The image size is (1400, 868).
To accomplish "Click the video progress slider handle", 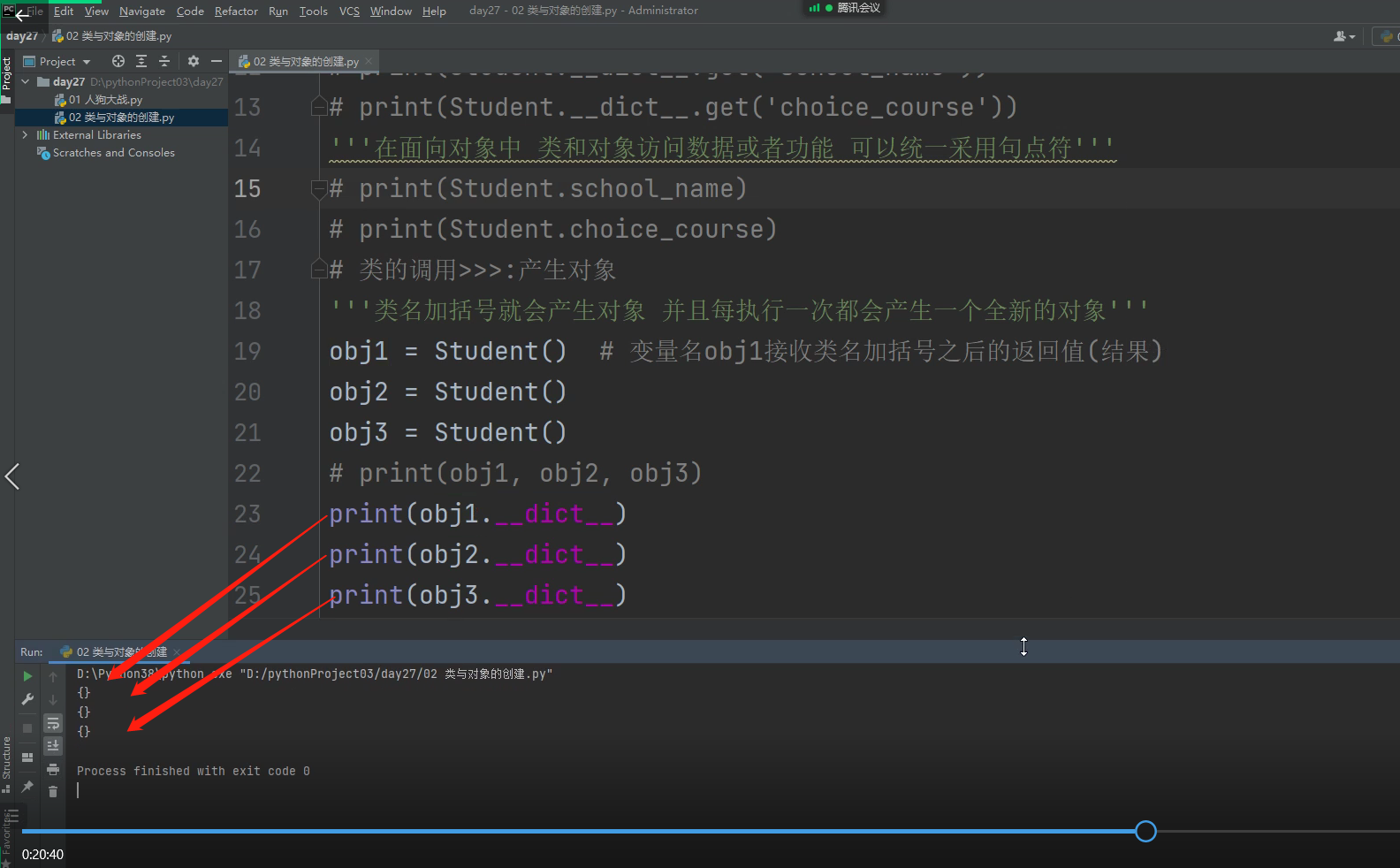I will coord(1145,831).
